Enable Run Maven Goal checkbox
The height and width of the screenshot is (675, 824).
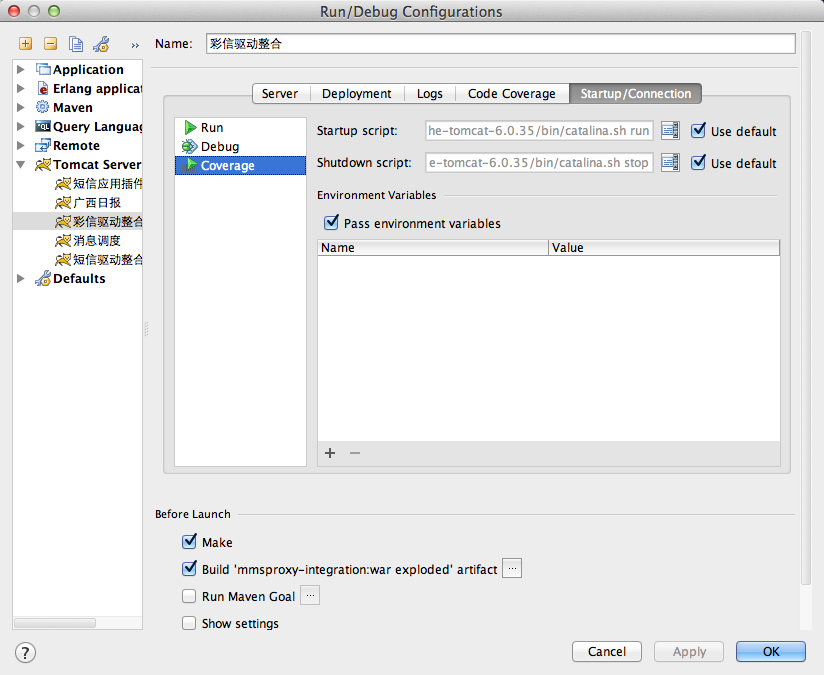[x=189, y=596]
